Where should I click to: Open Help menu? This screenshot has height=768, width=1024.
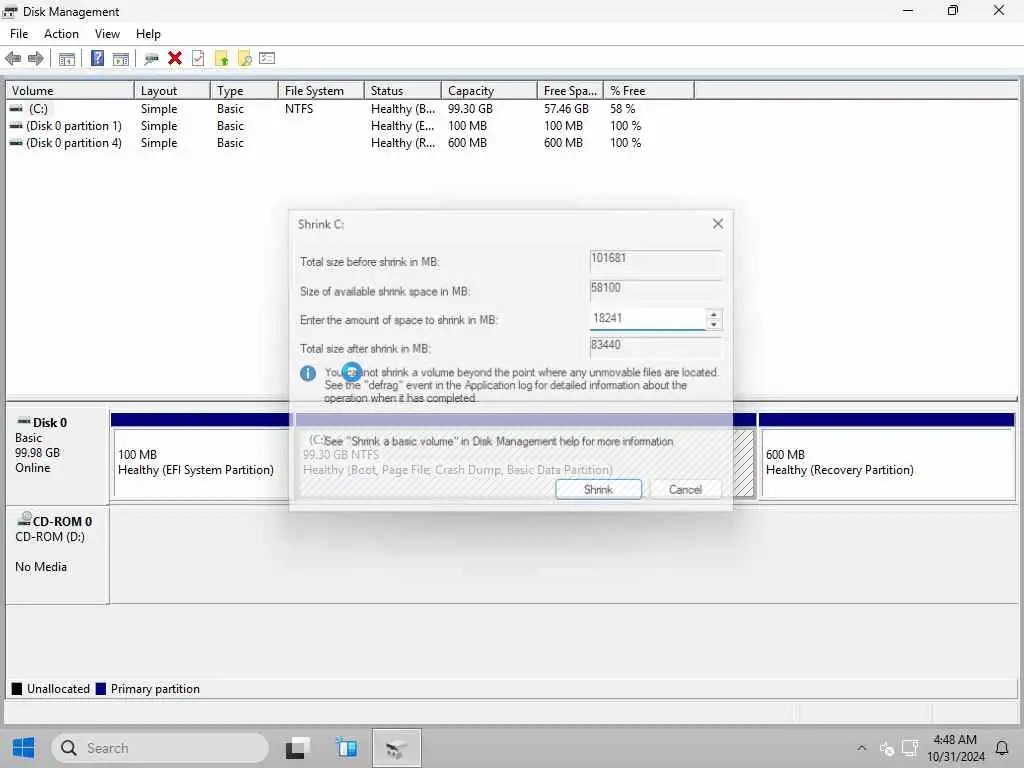(148, 34)
